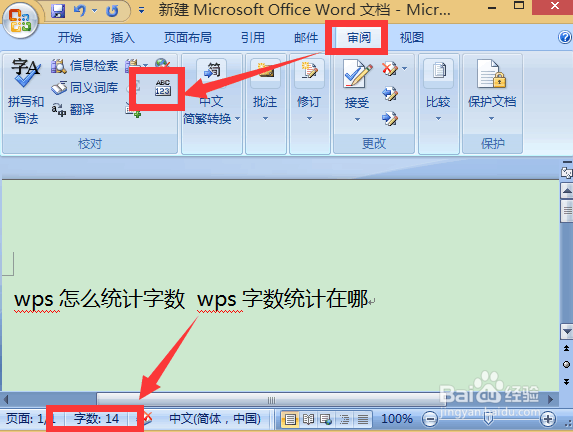Image resolution: width=573 pixels, height=432 pixels.
Task: Switch to the 视图 tab
Action: pyautogui.click(x=412, y=37)
